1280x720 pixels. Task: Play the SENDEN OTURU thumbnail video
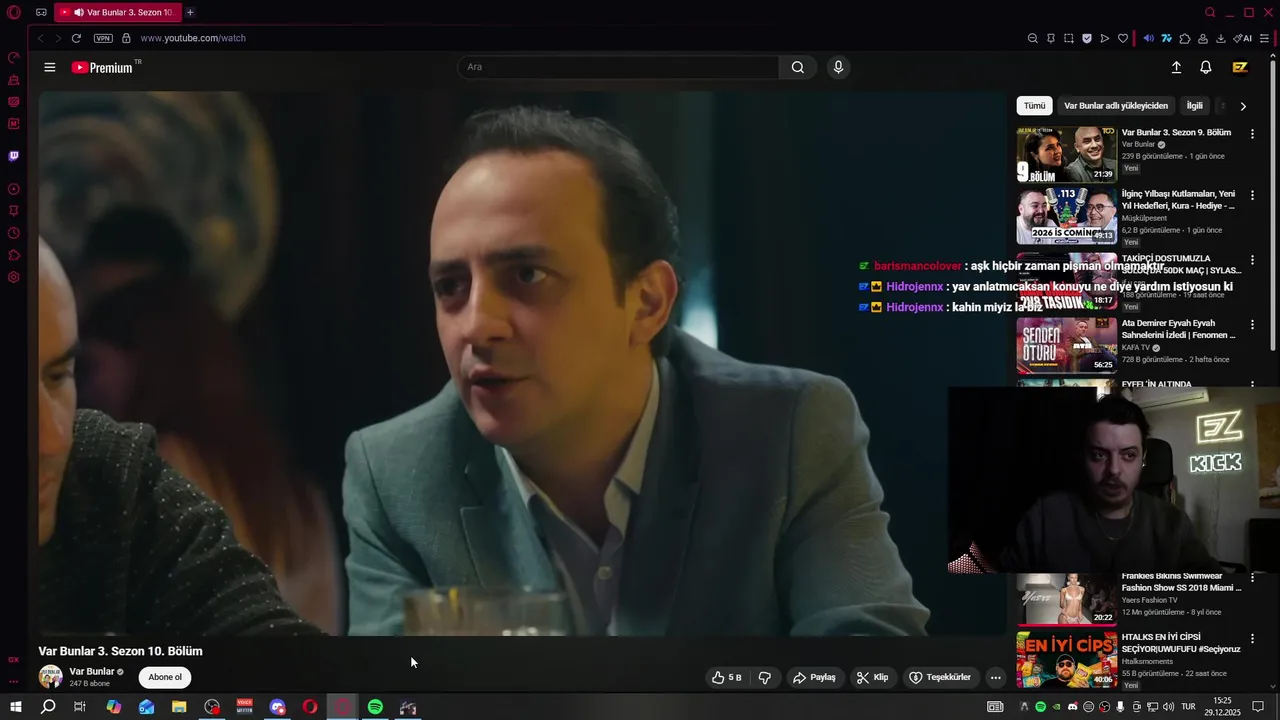coord(1067,345)
